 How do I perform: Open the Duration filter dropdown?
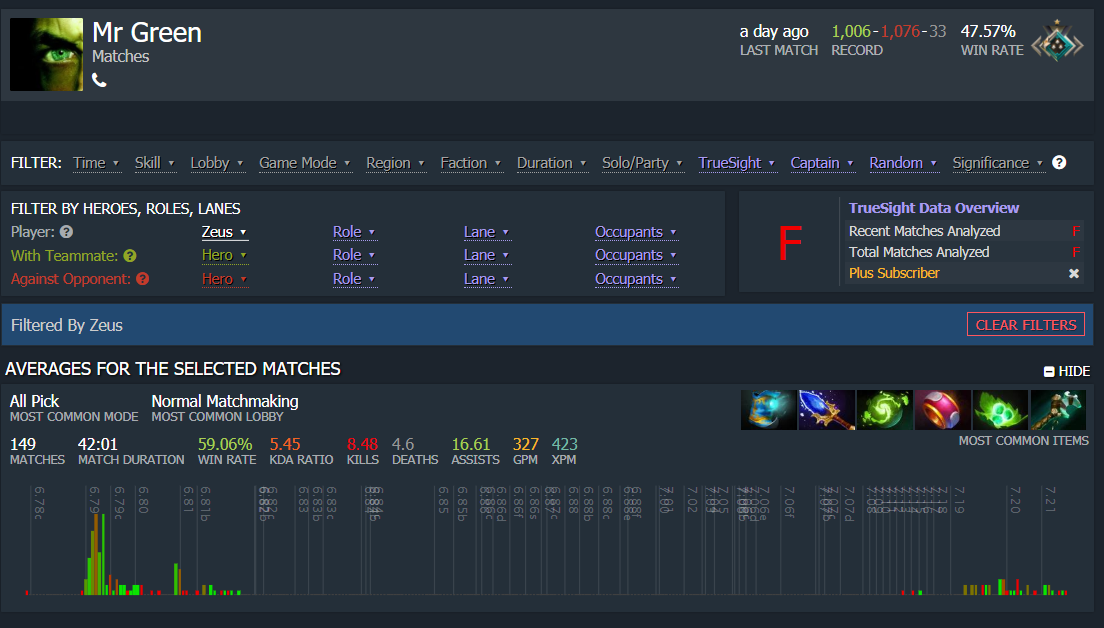(x=551, y=163)
